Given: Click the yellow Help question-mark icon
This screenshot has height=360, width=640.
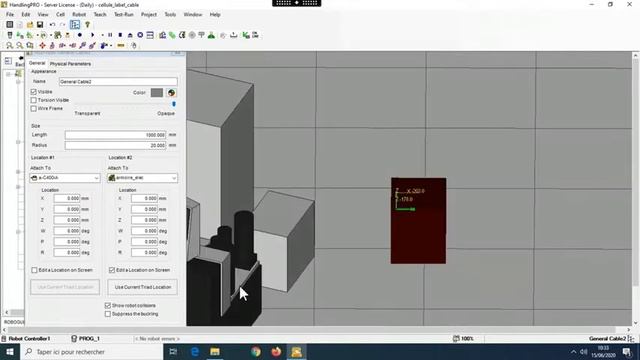Looking at the screenshot, I should point(87,24).
